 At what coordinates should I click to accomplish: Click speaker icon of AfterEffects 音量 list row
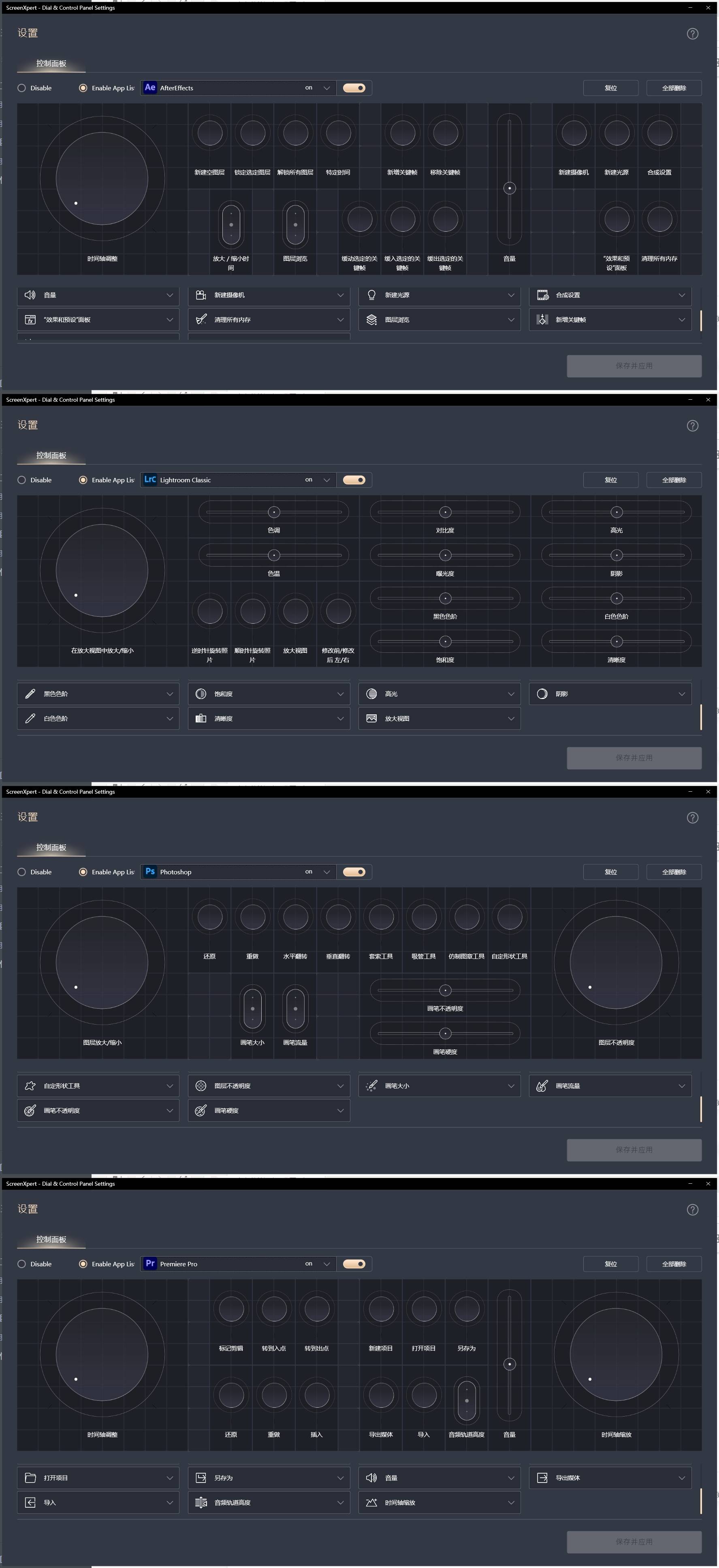pos(30,295)
